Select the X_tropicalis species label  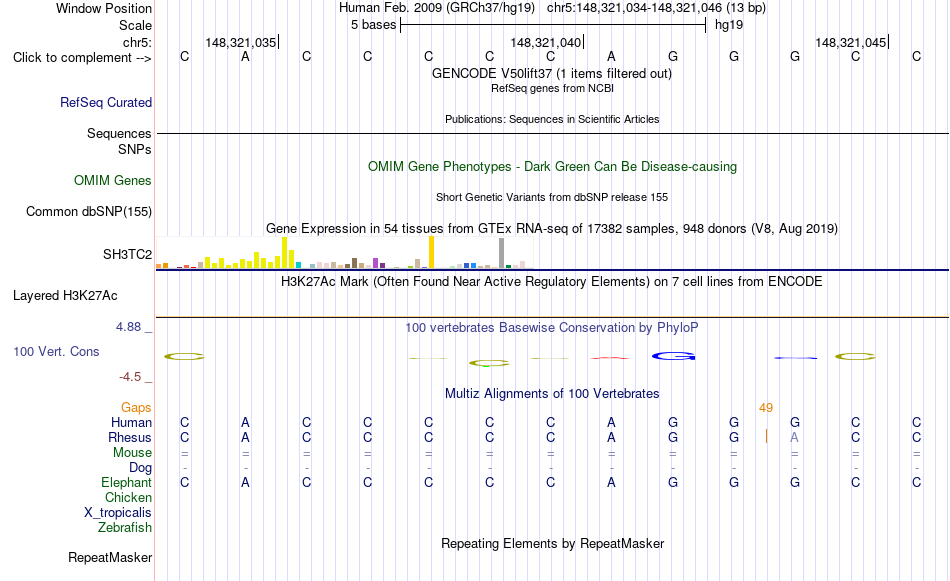point(118,513)
